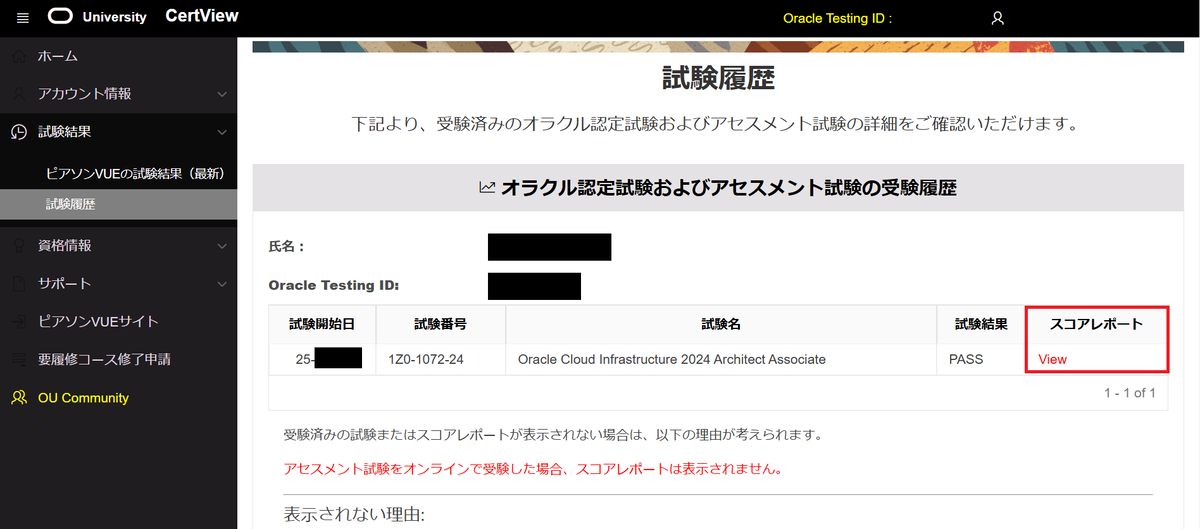This screenshot has height=529, width=1200.
Task: Click the 試験番号 column header
Action: [x=440, y=324]
